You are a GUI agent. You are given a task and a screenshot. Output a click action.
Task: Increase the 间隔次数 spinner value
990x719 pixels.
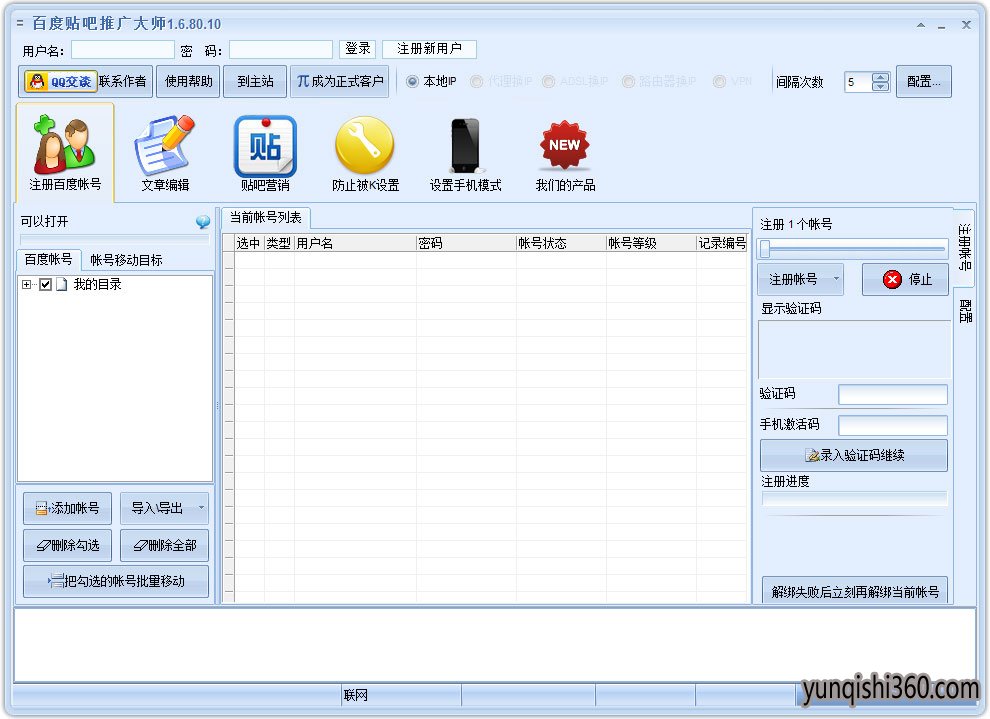[880, 77]
